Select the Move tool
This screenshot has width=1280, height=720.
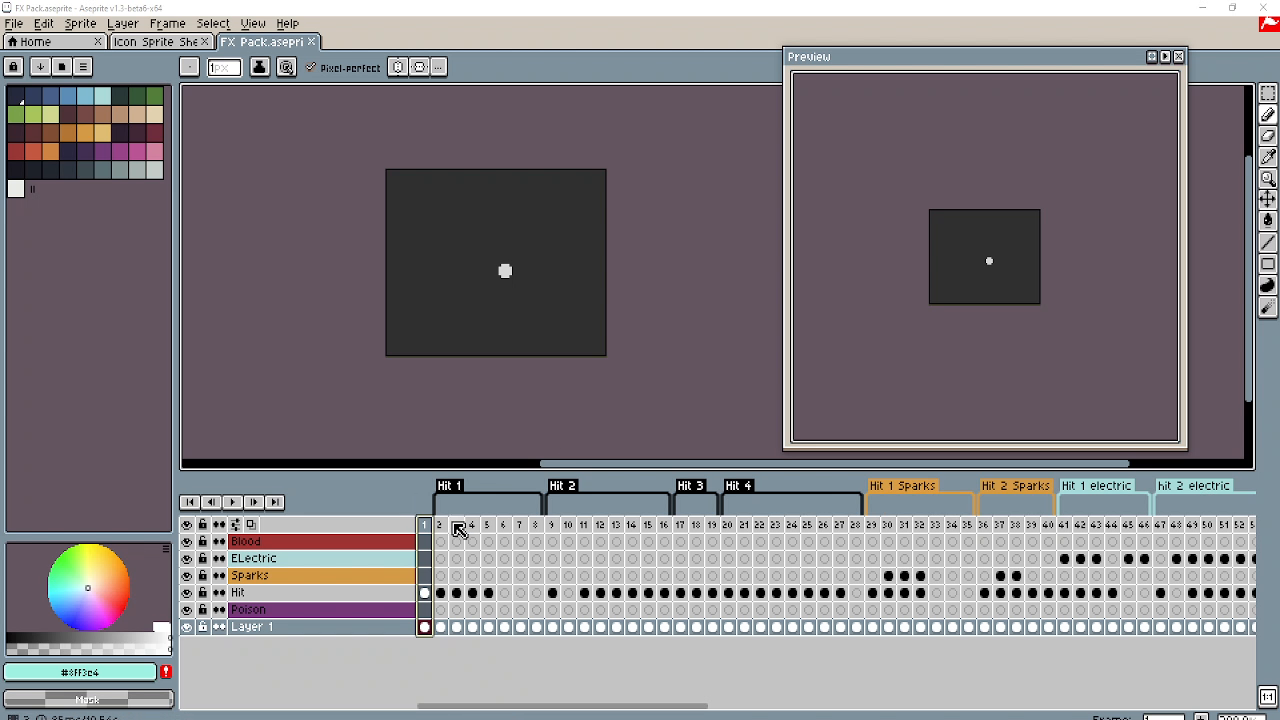[x=1267, y=199]
